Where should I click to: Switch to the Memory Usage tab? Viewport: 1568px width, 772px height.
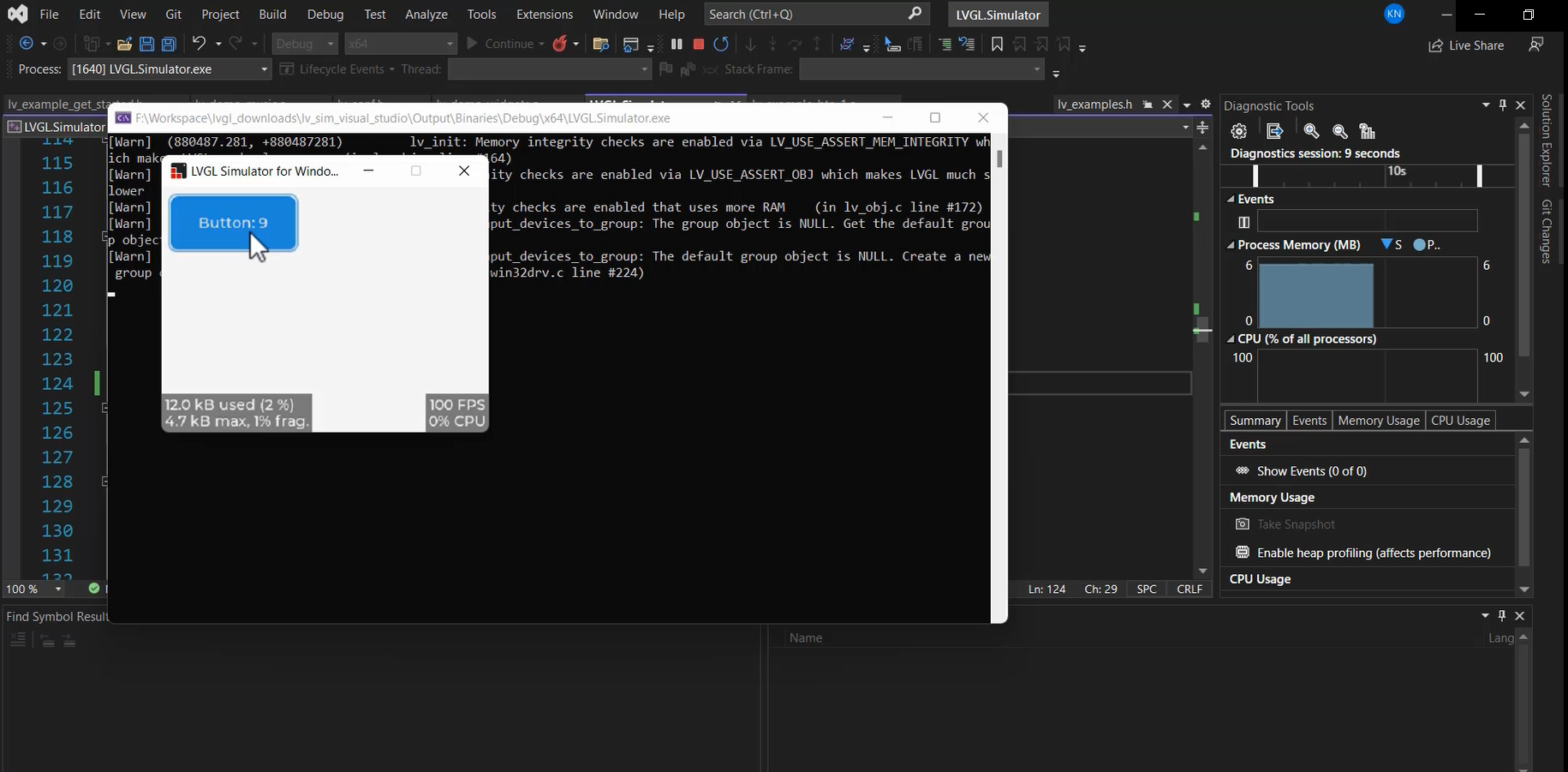(x=1379, y=420)
